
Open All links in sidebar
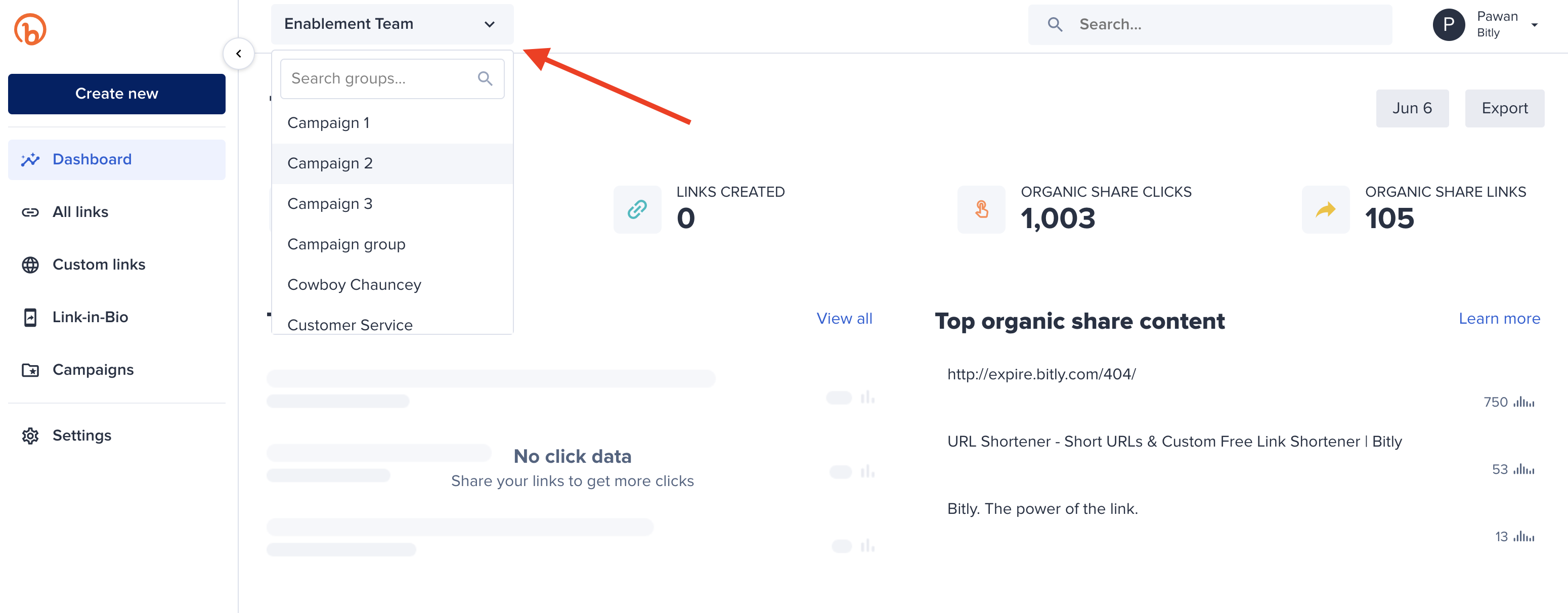(117, 212)
